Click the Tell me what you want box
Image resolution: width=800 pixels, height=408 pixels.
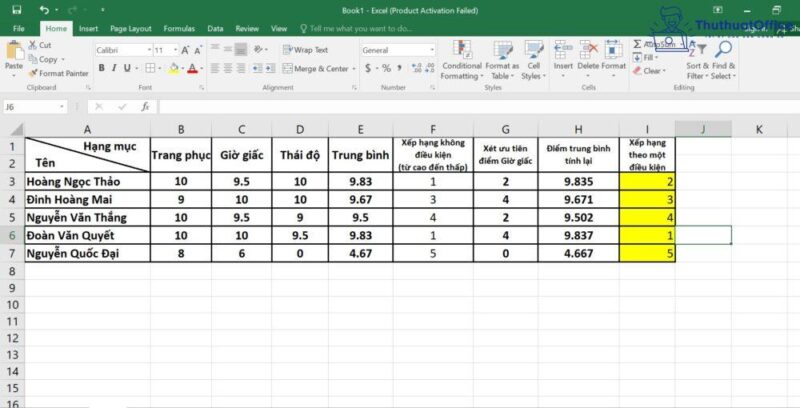[x=356, y=29]
